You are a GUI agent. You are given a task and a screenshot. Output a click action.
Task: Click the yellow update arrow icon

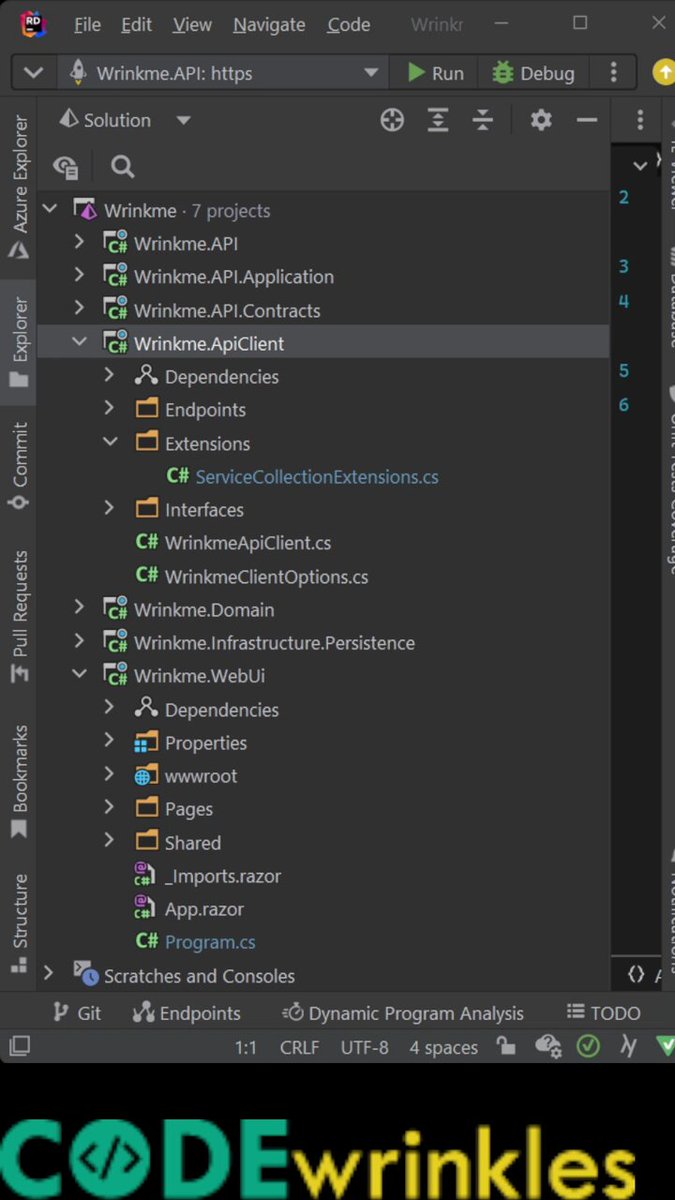click(x=663, y=72)
